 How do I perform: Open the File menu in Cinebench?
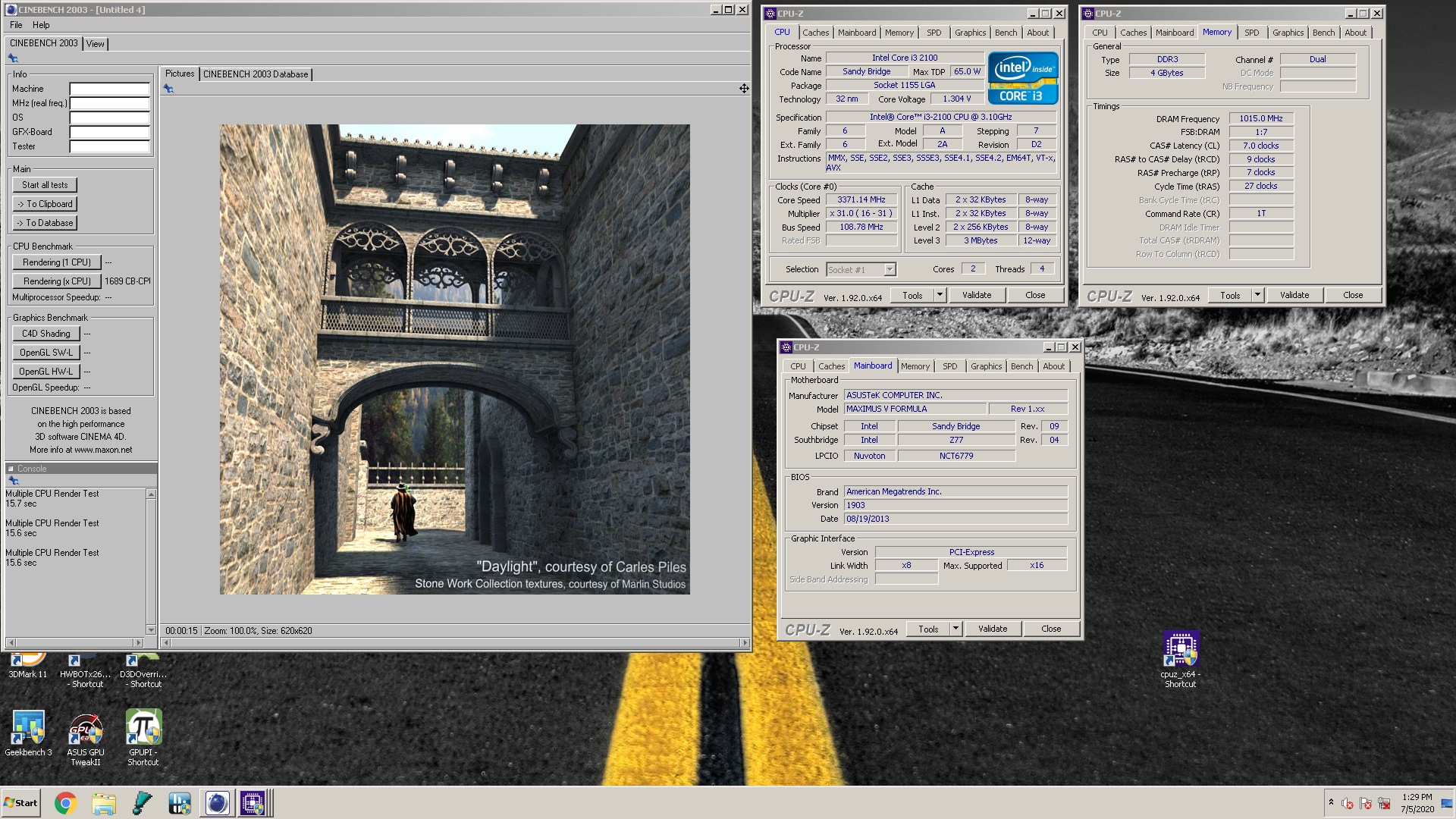click(x=16, y=25)
